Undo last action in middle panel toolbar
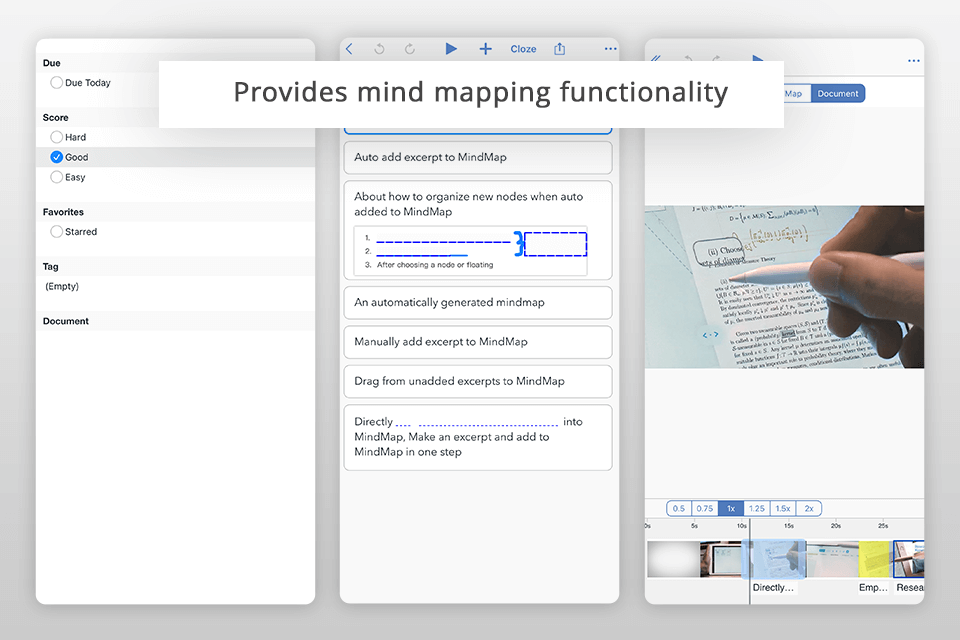960x640 pixels. click(380, 49)
